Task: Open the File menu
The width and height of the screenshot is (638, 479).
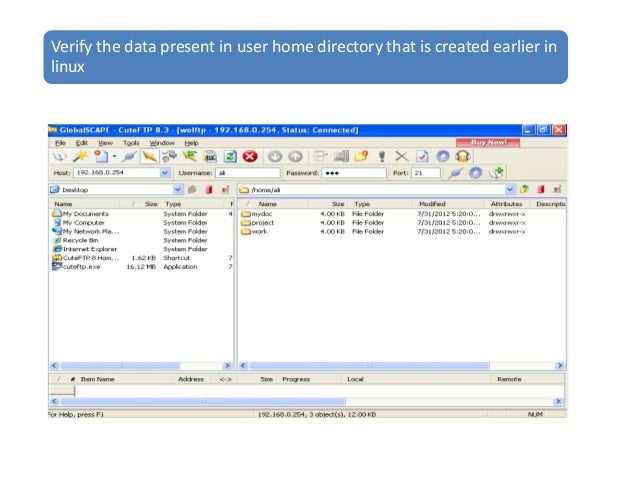Action: pyautogui.click(x=60, y=143)
